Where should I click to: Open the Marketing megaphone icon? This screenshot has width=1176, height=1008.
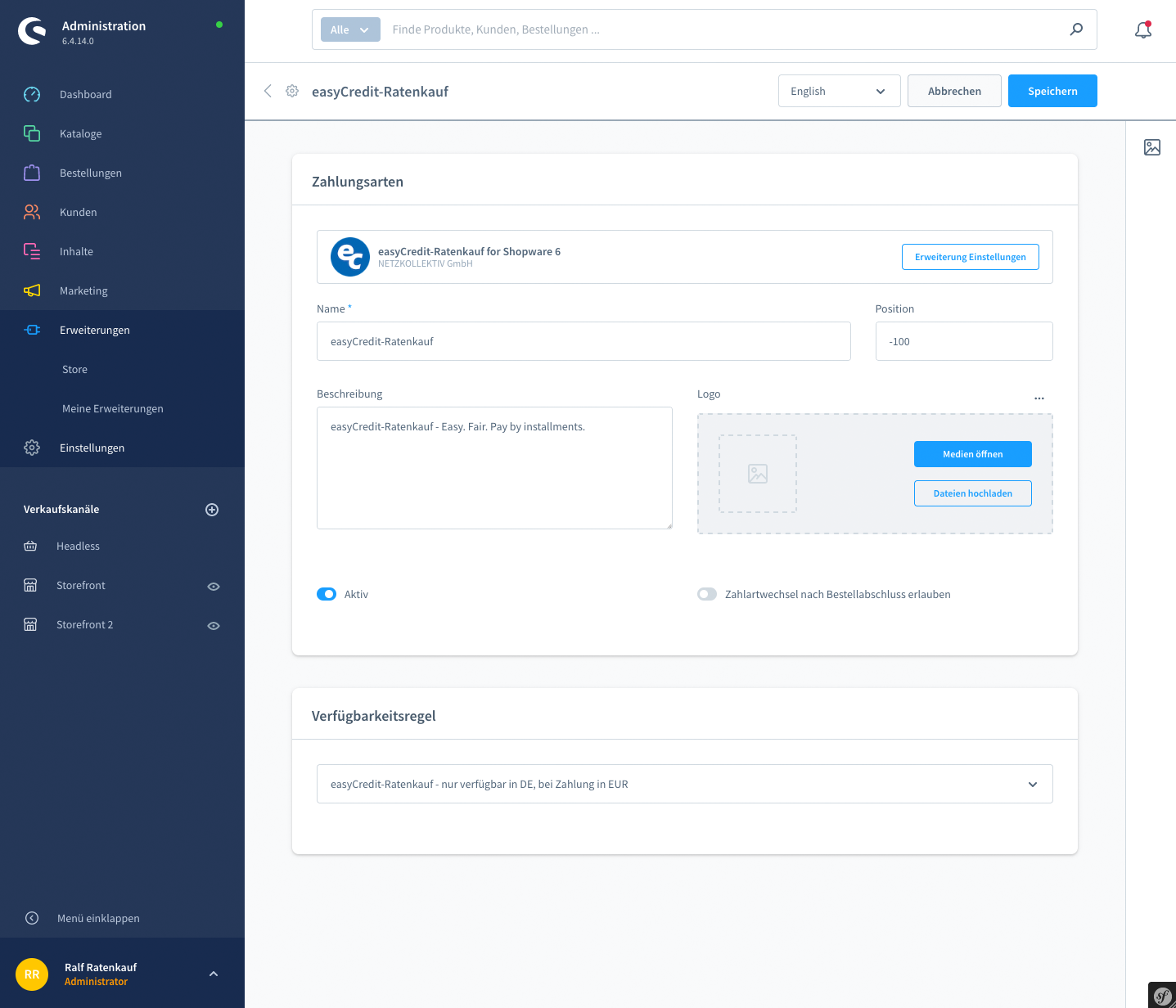click(32, 290)
